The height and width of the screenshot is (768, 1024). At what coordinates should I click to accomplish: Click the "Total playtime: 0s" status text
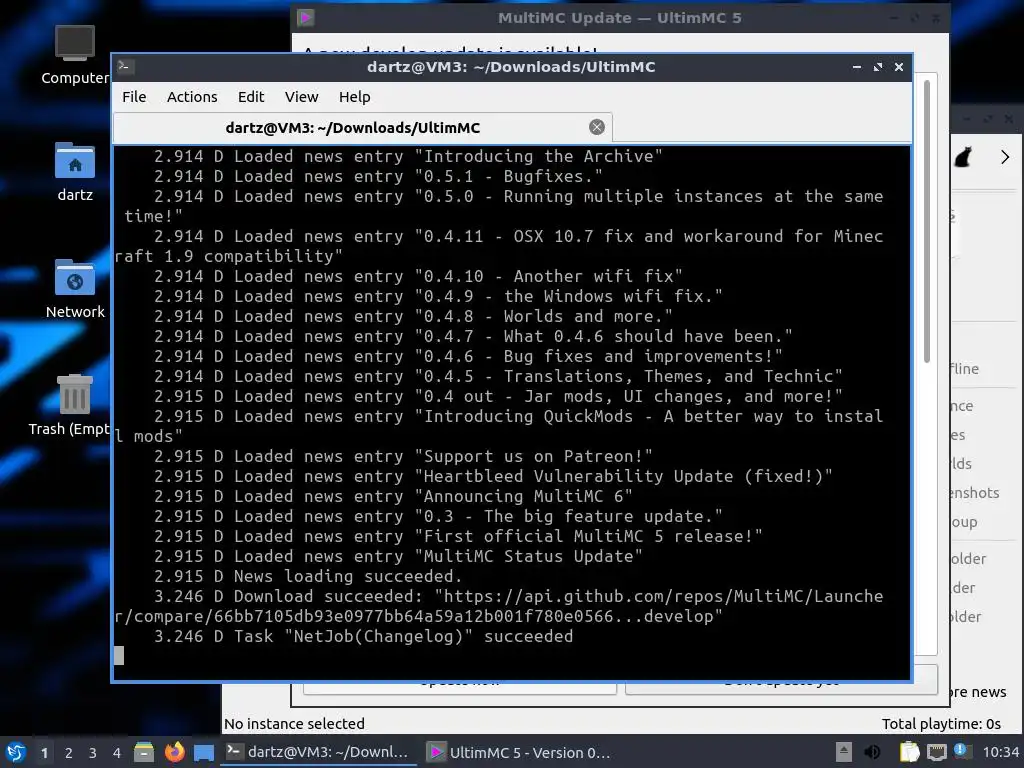(941, 724)
